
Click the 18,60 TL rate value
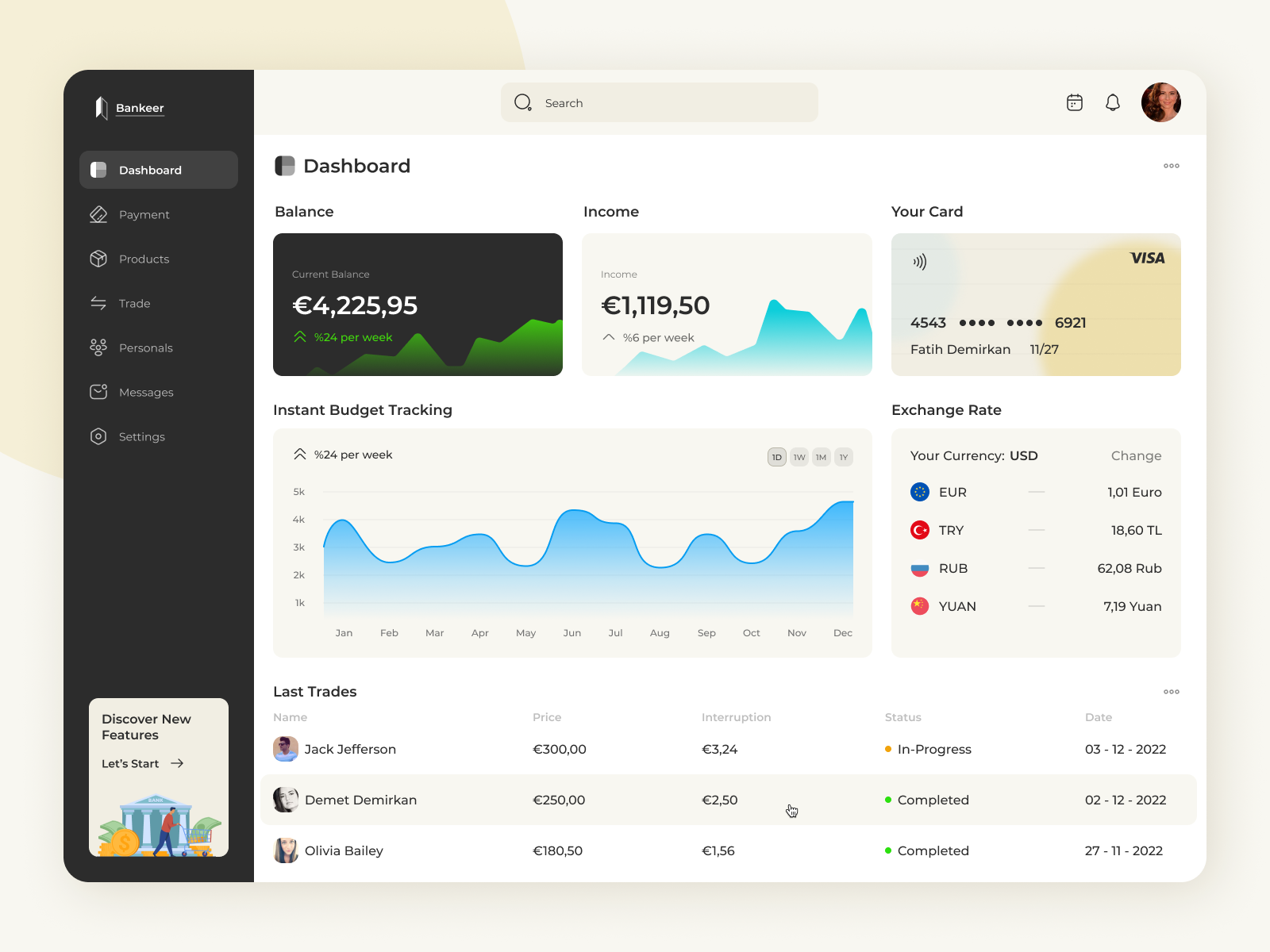(1137, 530)
